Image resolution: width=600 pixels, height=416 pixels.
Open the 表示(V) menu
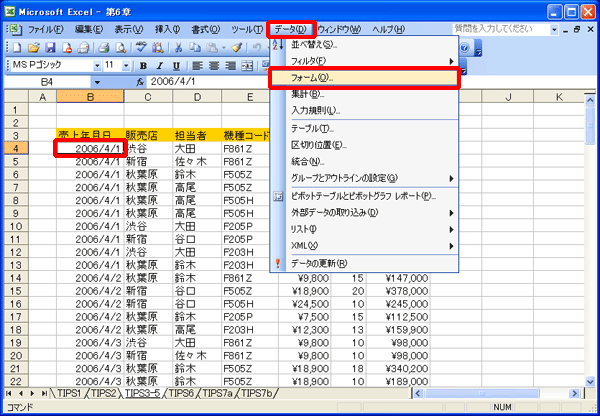[129, 29]
